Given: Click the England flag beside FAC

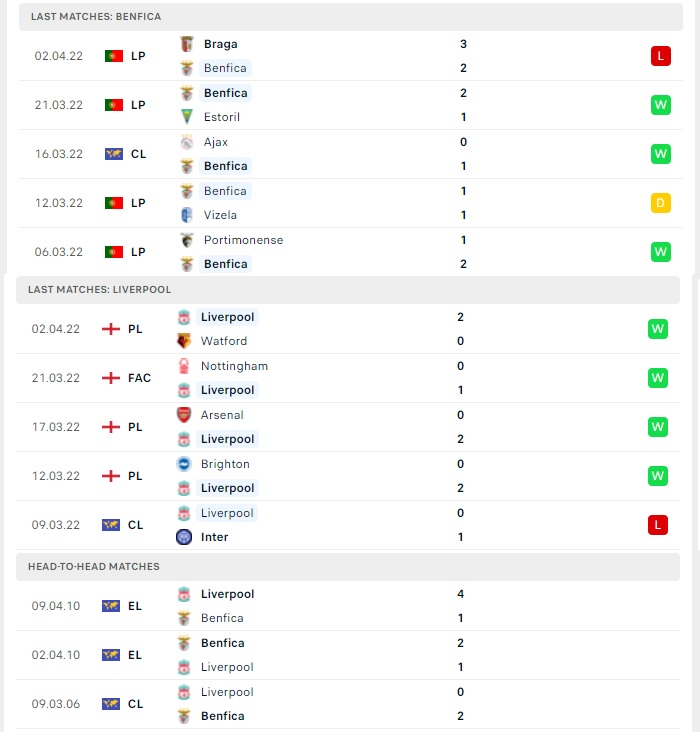Looking at the screenshot, I should [x=111, y=378].
